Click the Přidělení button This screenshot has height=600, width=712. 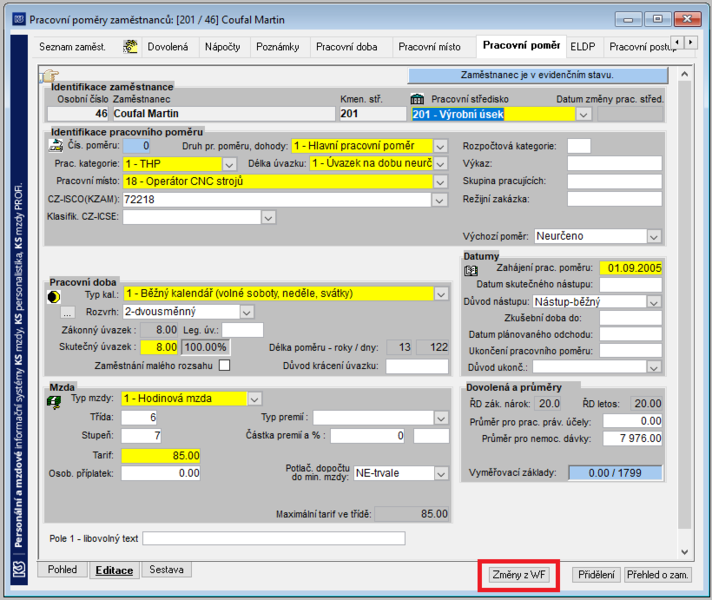pyautogui.click(x=596, y=575)
